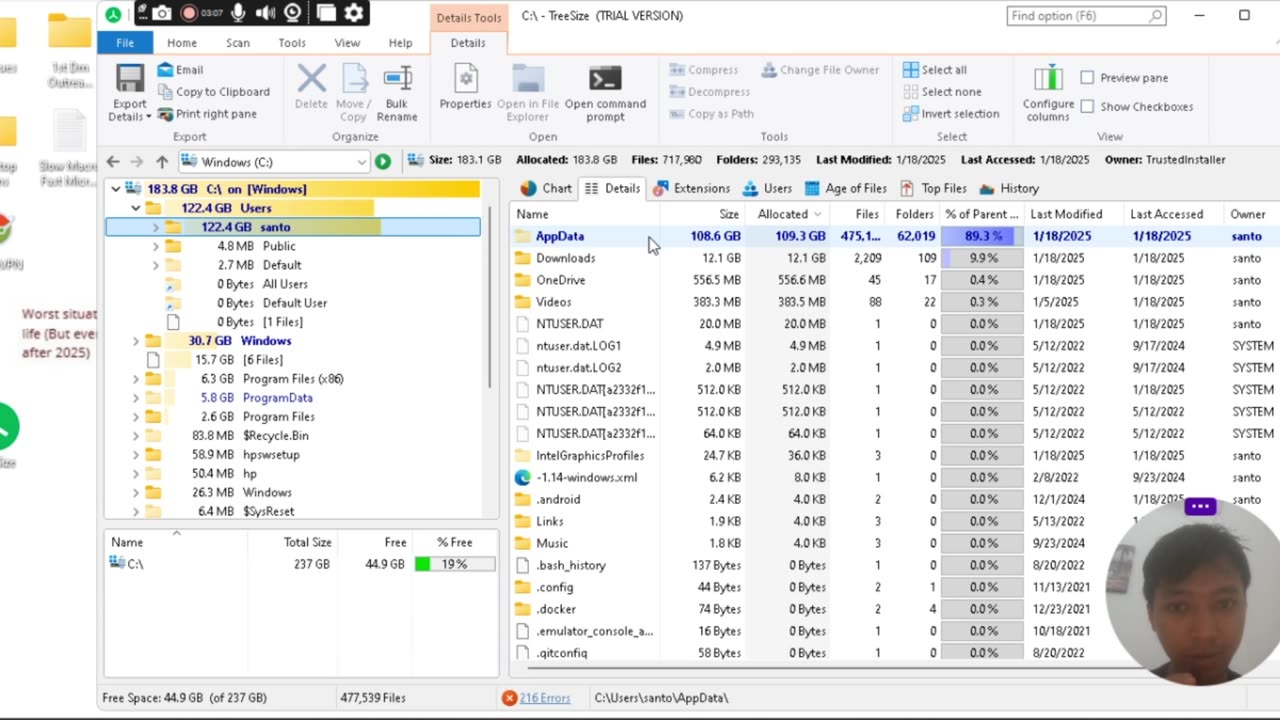
Task: Click the recorder microphone icon
Action: coord(239,13)
